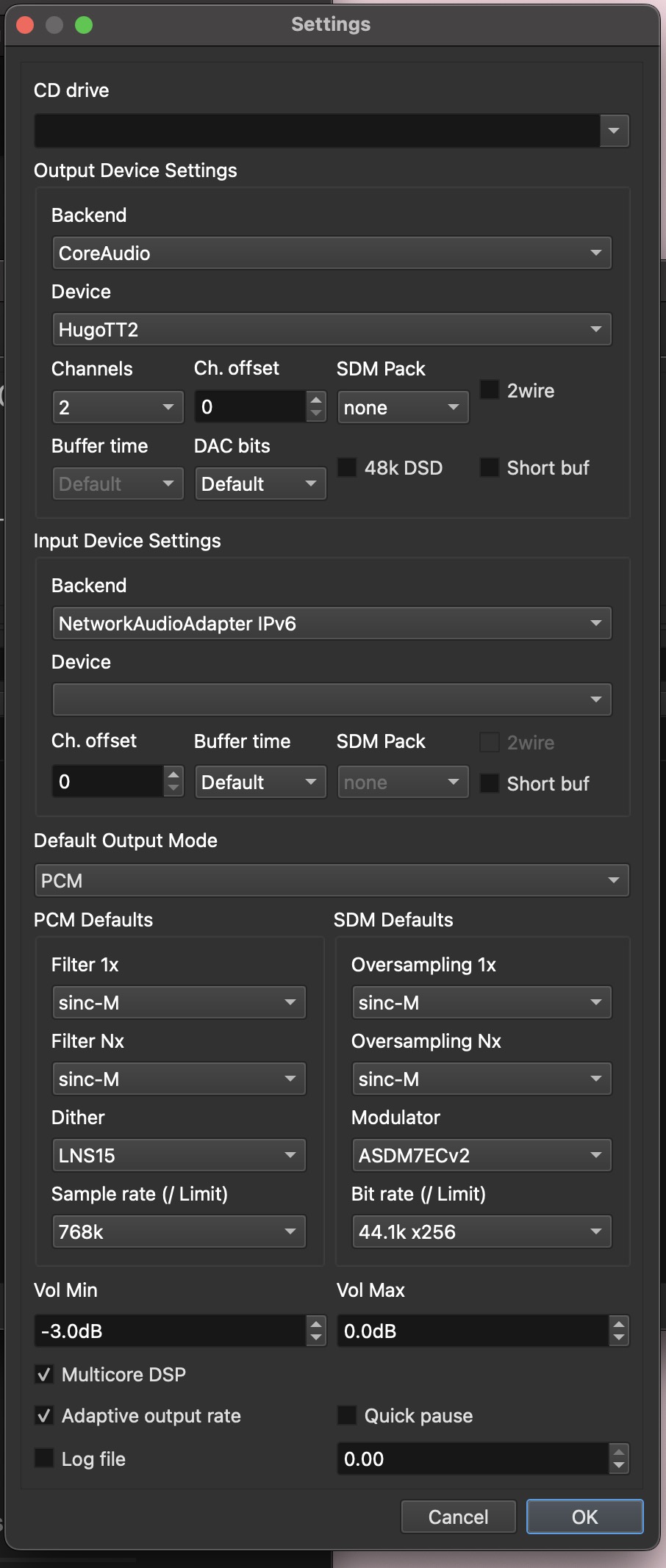Enable the output 2wire checkbox
The image size is (666, 1568).
490,390
